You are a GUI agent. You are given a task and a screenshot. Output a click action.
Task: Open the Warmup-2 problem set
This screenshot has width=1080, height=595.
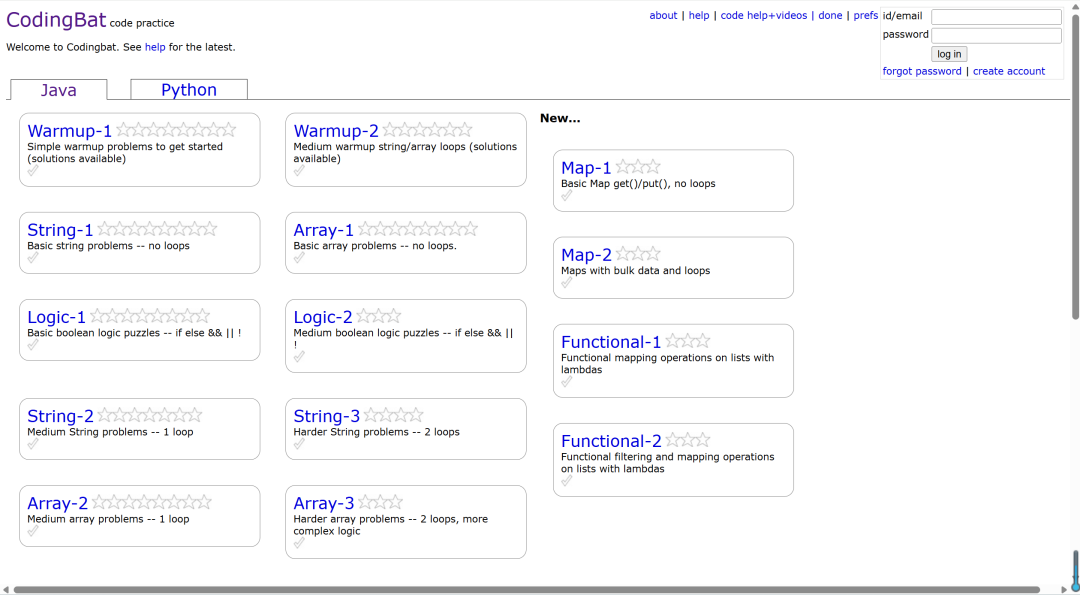(x=336, y=131)
